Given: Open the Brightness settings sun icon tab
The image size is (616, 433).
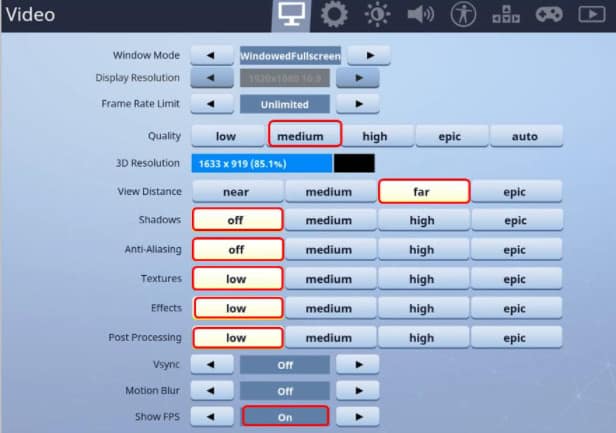Looking at the screenshot, I should point(377,15).
